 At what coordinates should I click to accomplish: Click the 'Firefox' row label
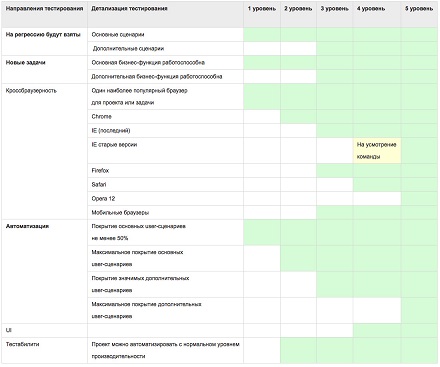[x=165, y=171]
